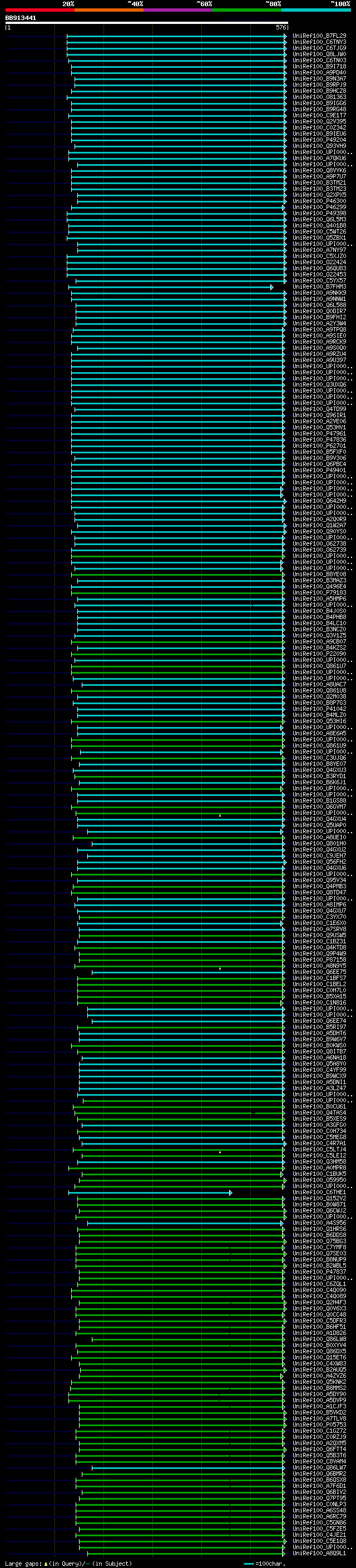The image size is (356, 1568).
Task: Open hit UniRef100_B3TM21
Action: click(x=319, y=182)
